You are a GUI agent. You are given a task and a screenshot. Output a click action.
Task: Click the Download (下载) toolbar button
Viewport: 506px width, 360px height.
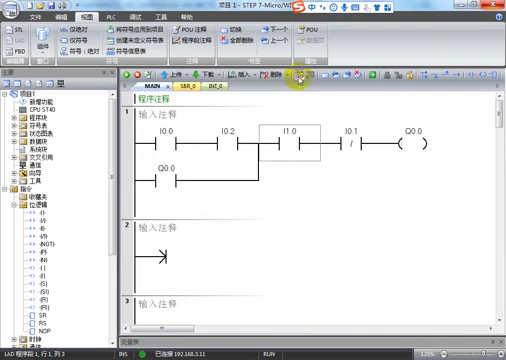[203, 75]
